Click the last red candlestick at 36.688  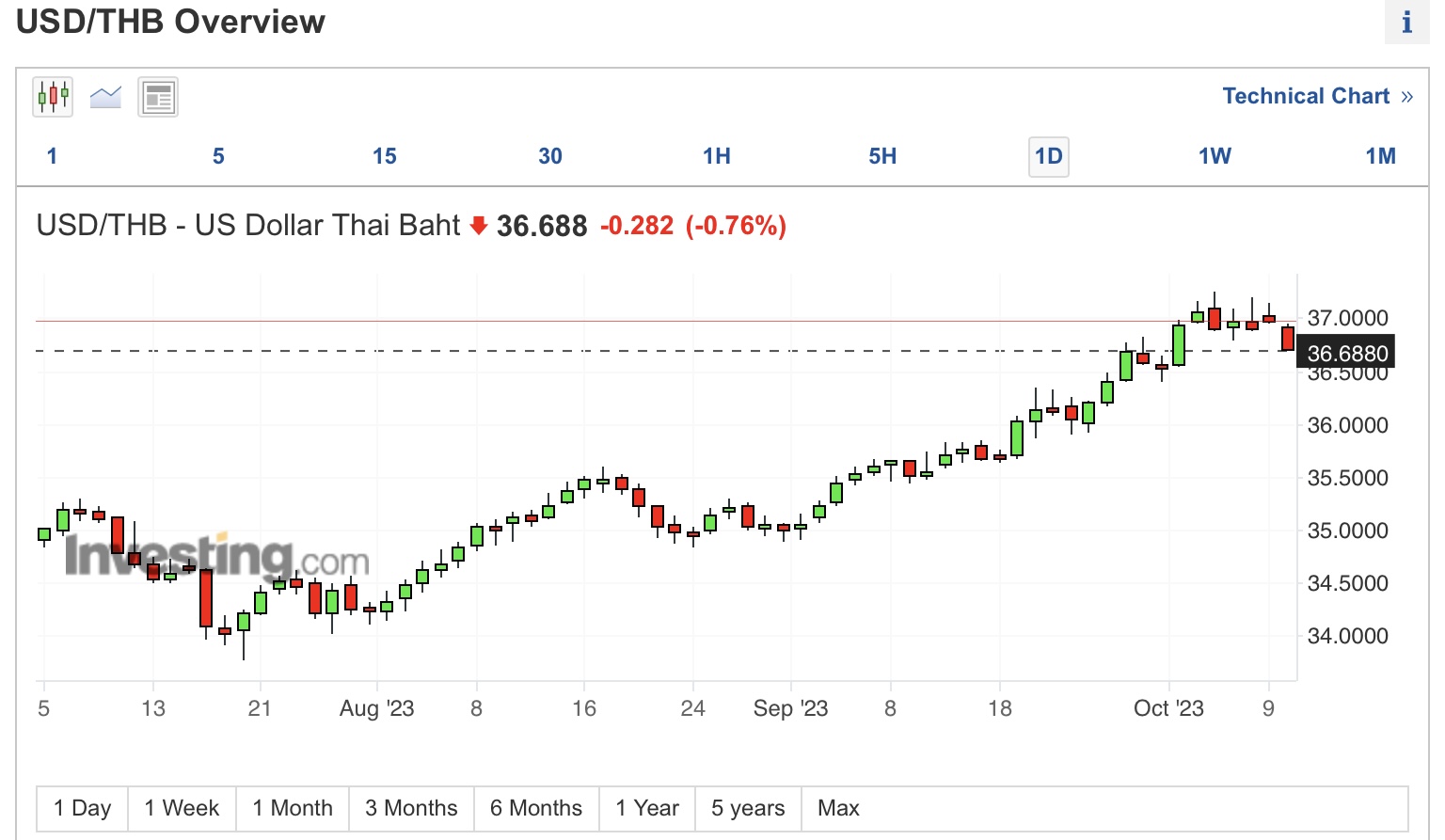[1287, 339]
